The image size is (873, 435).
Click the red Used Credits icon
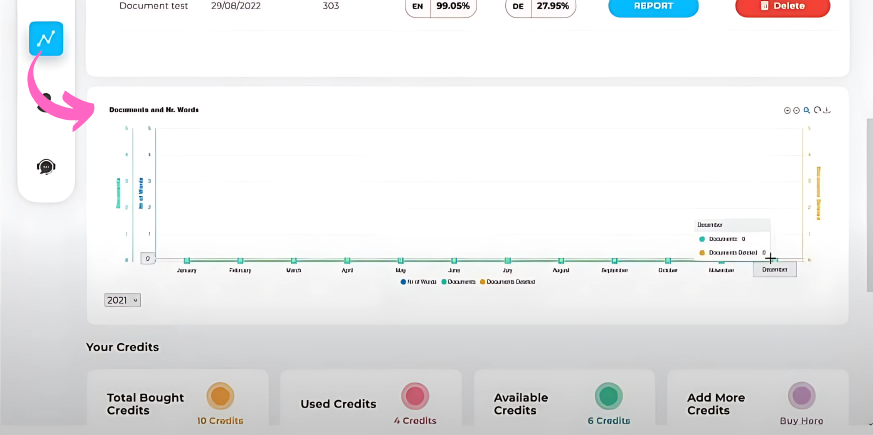coord(414,396)
